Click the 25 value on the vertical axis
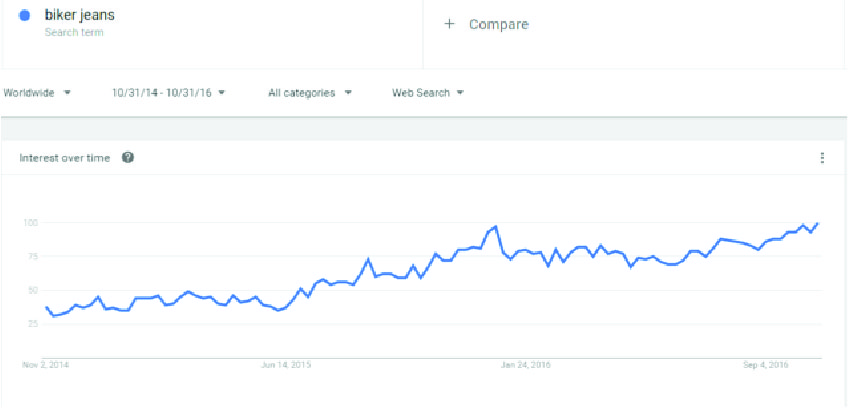This screenshot has height=408, width=848. point(30,324)
